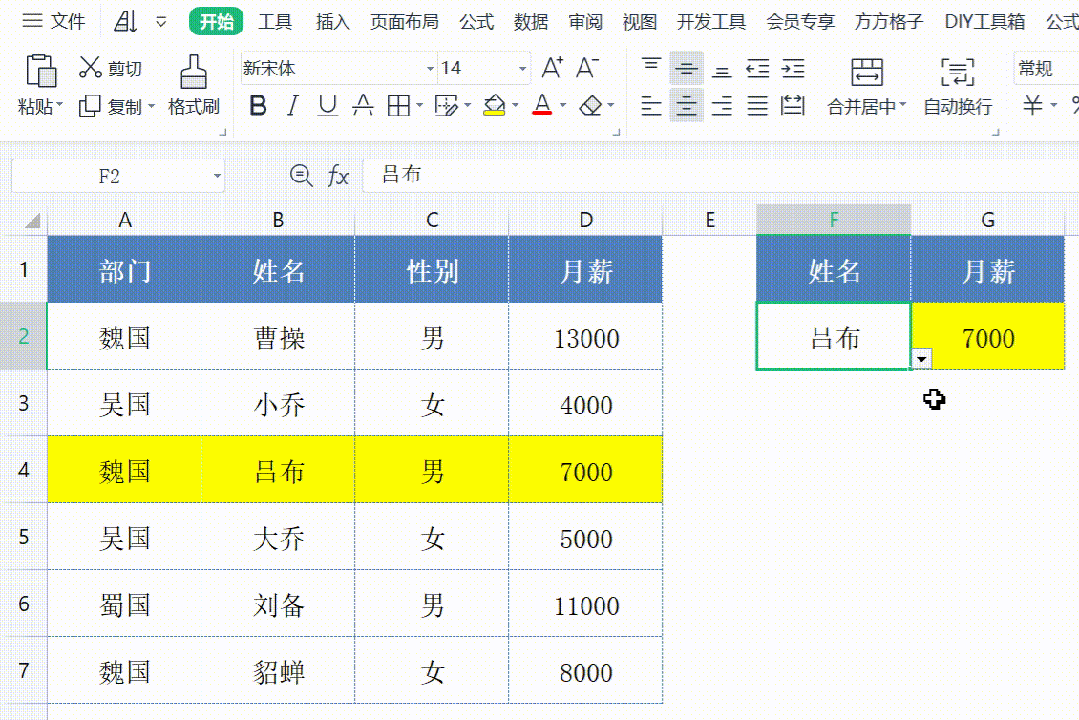Viewport: 1079px width, 720px height.
Task: Click cell with value 13000
Action: 586,337
